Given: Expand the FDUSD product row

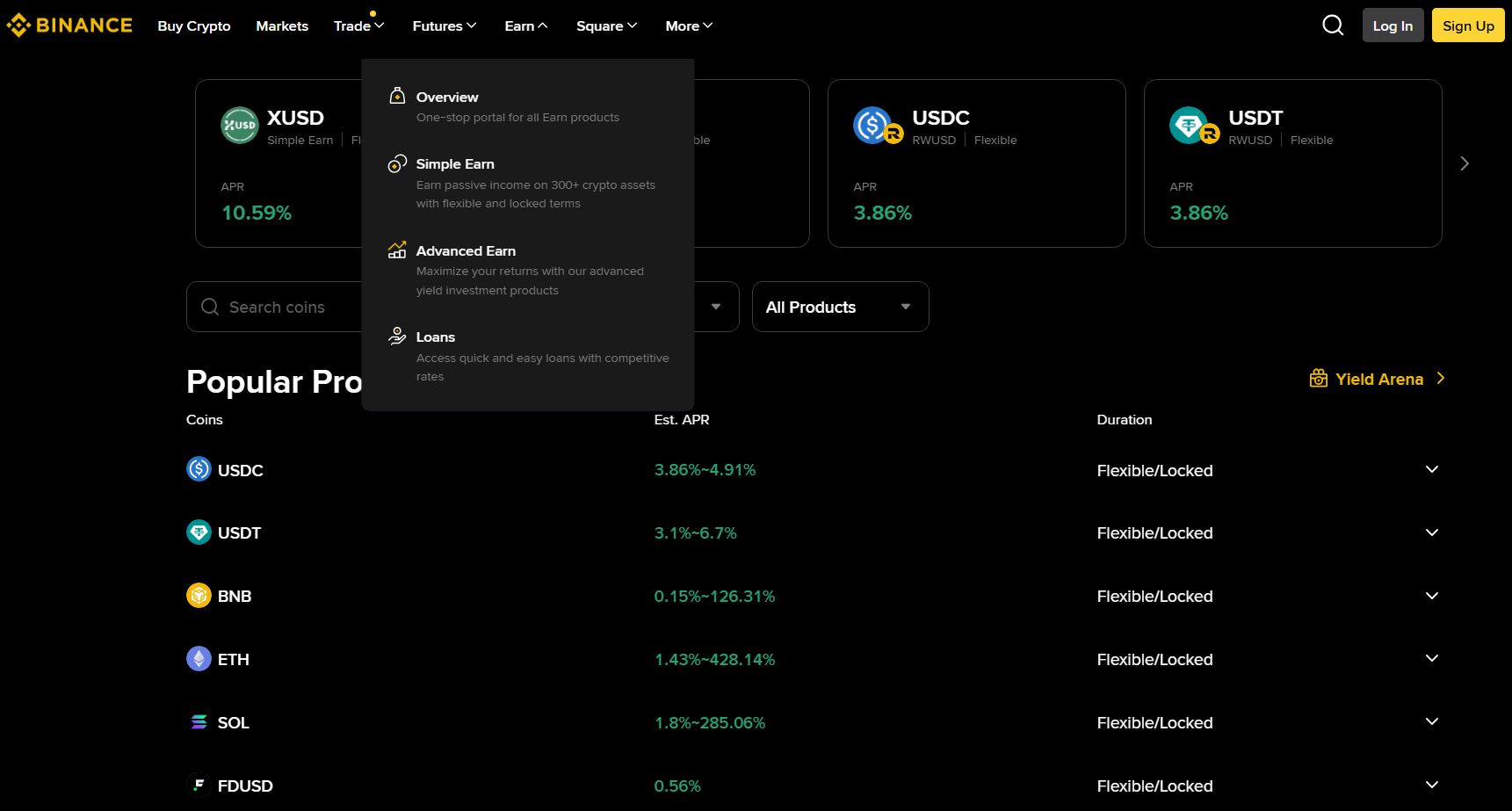Looking at the screenshot, I should [1431, 785].
